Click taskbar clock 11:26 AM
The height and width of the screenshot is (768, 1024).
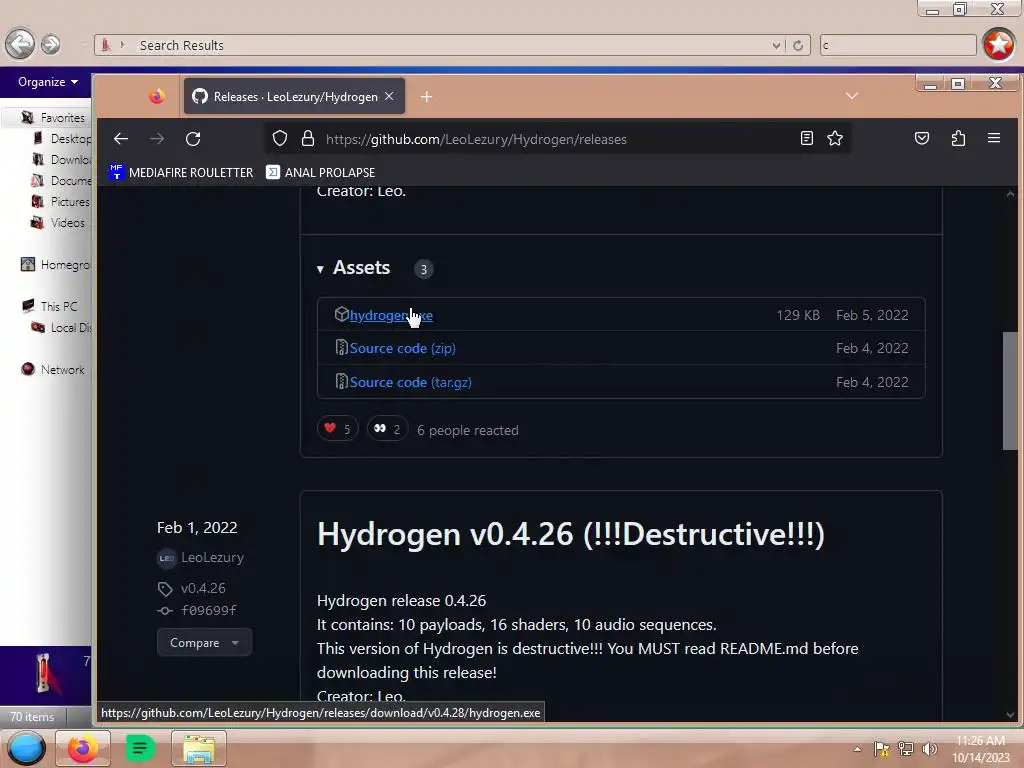980,749
